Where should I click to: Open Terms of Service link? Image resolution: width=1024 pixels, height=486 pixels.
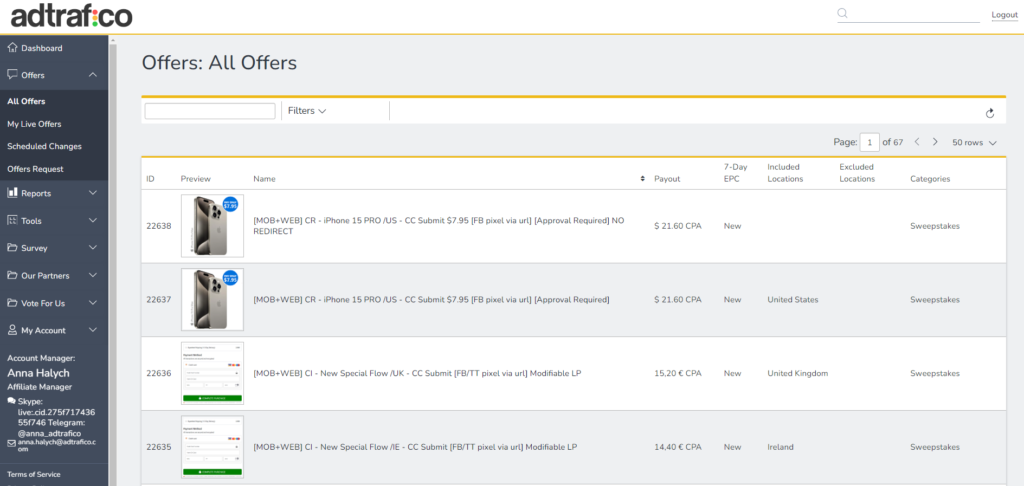pyautogui.click(x=34, y=475)
